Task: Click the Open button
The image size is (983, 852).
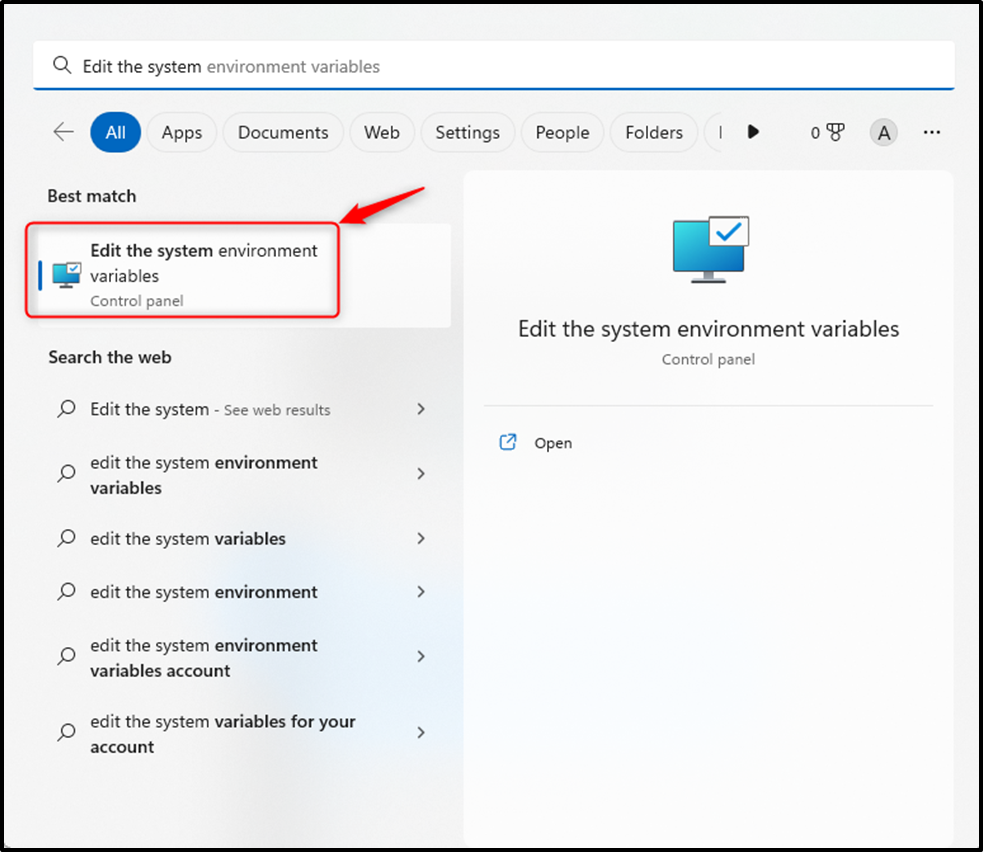Action: pos(553,442)
